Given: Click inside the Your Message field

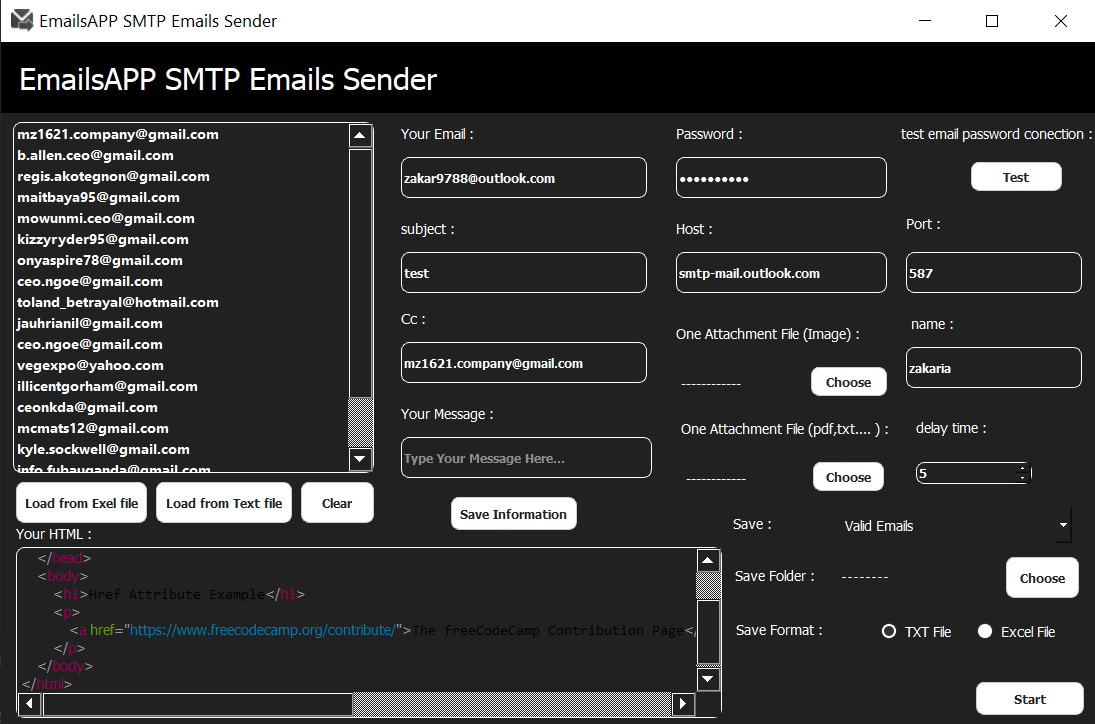Looking at the screenshot, I should tap(526, 457).
